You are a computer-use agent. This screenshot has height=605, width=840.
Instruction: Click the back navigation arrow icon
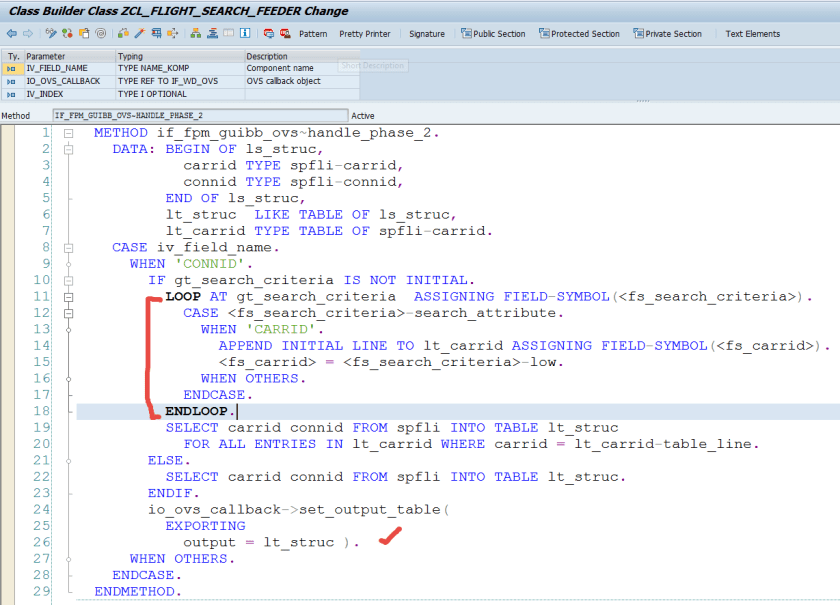click(11, 34)
